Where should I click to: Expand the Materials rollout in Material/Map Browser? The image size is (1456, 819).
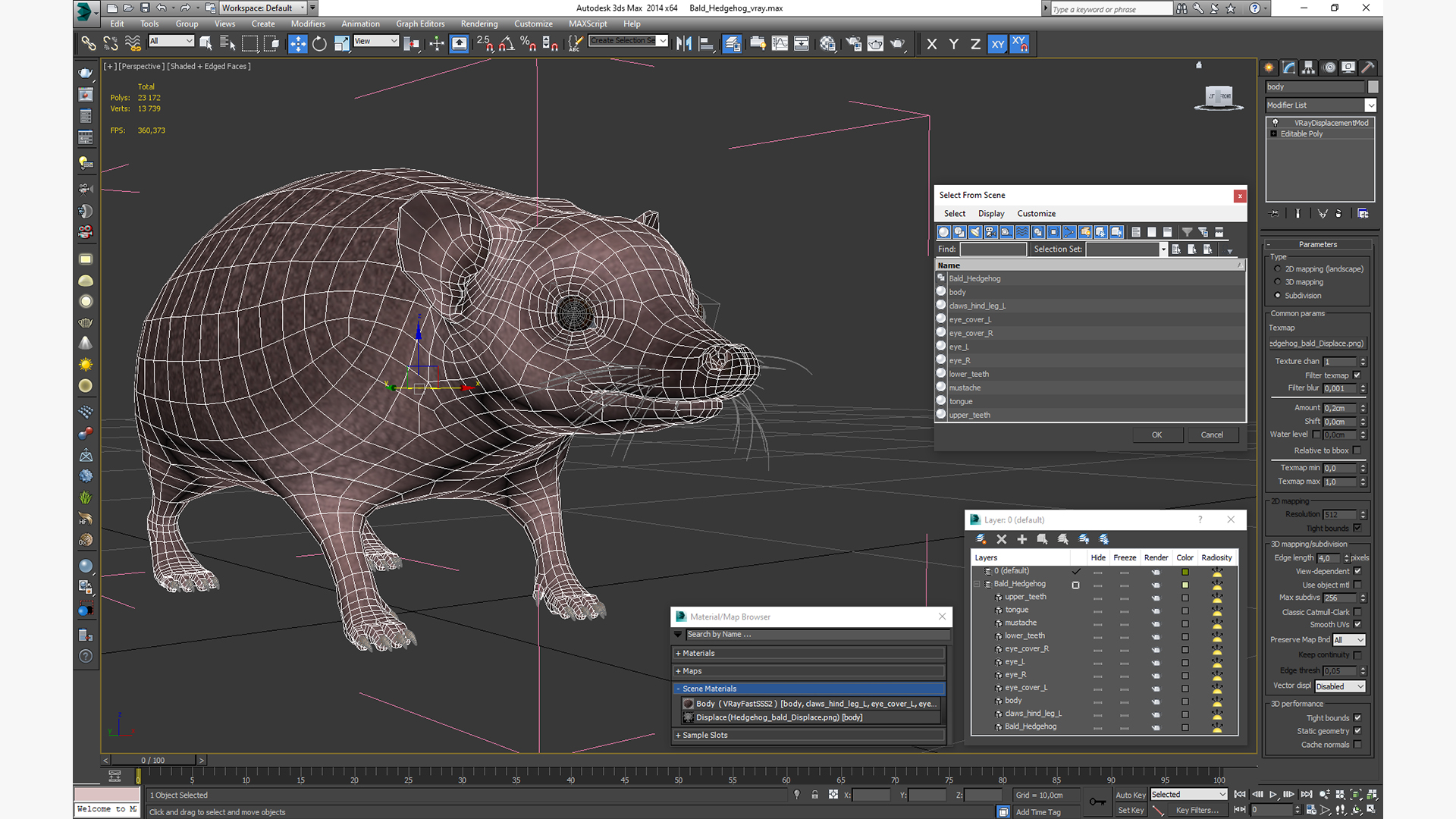[x=808, y=653]
